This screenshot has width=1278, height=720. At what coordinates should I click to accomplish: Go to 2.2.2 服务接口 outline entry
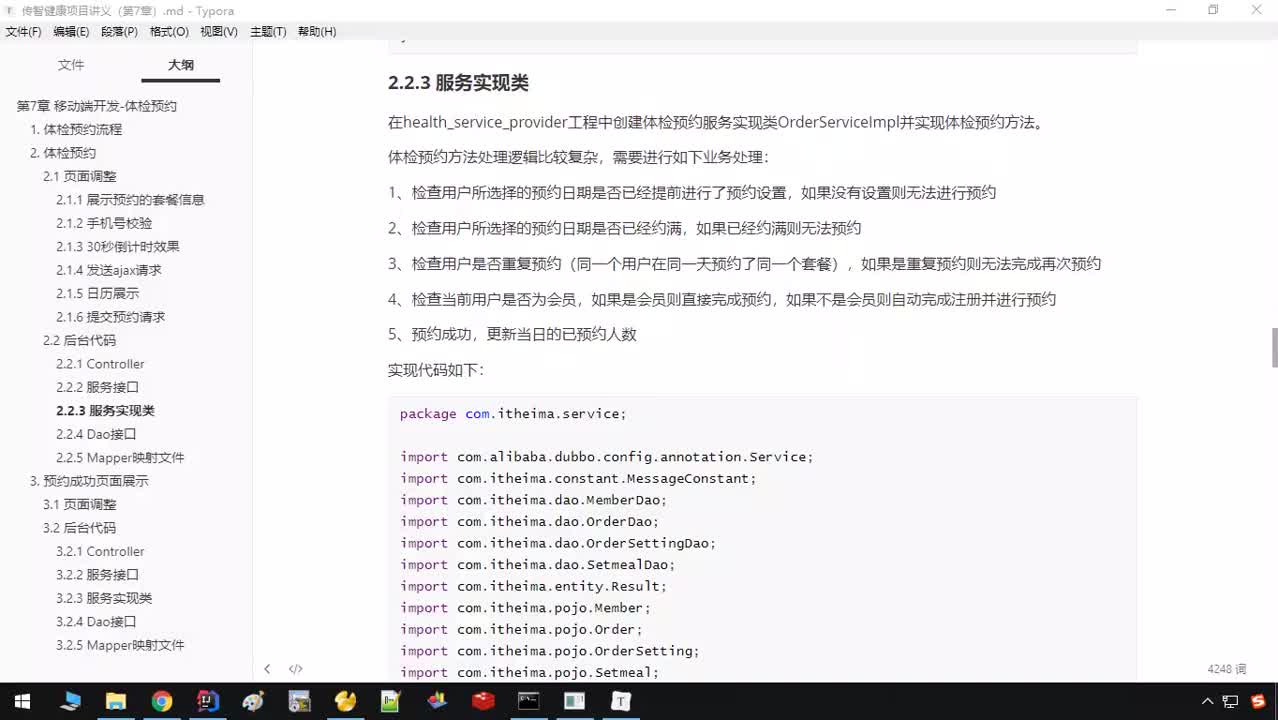point(98,387)
